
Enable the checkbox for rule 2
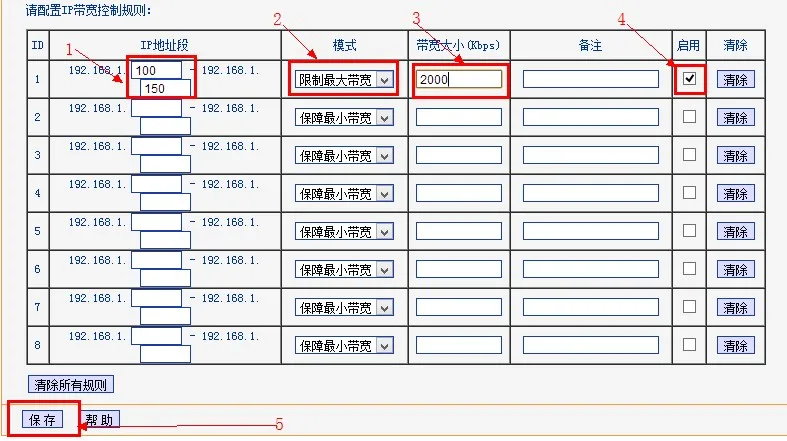tap(690, 117)
